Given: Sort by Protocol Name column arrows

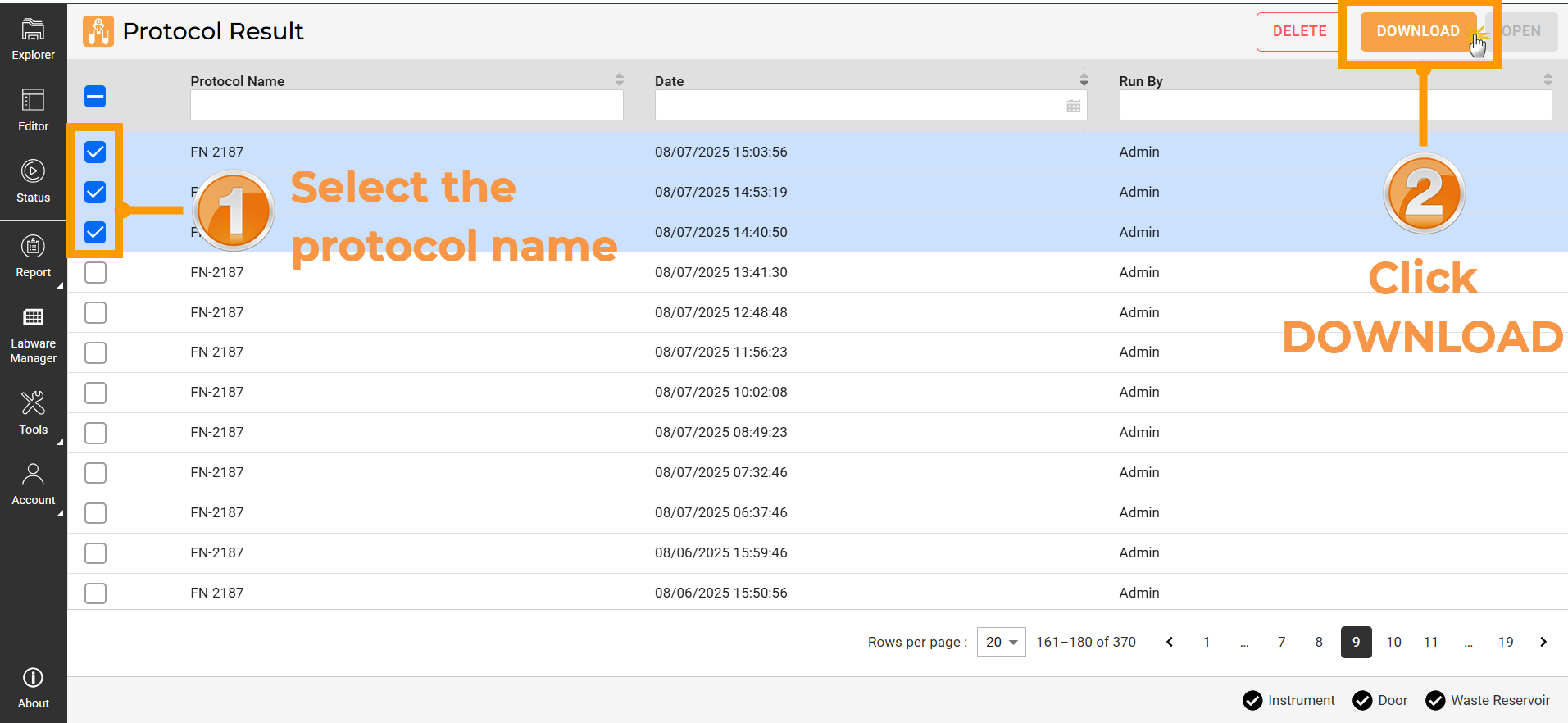Looking at the screenshot, I should click(x=619, y=80).
